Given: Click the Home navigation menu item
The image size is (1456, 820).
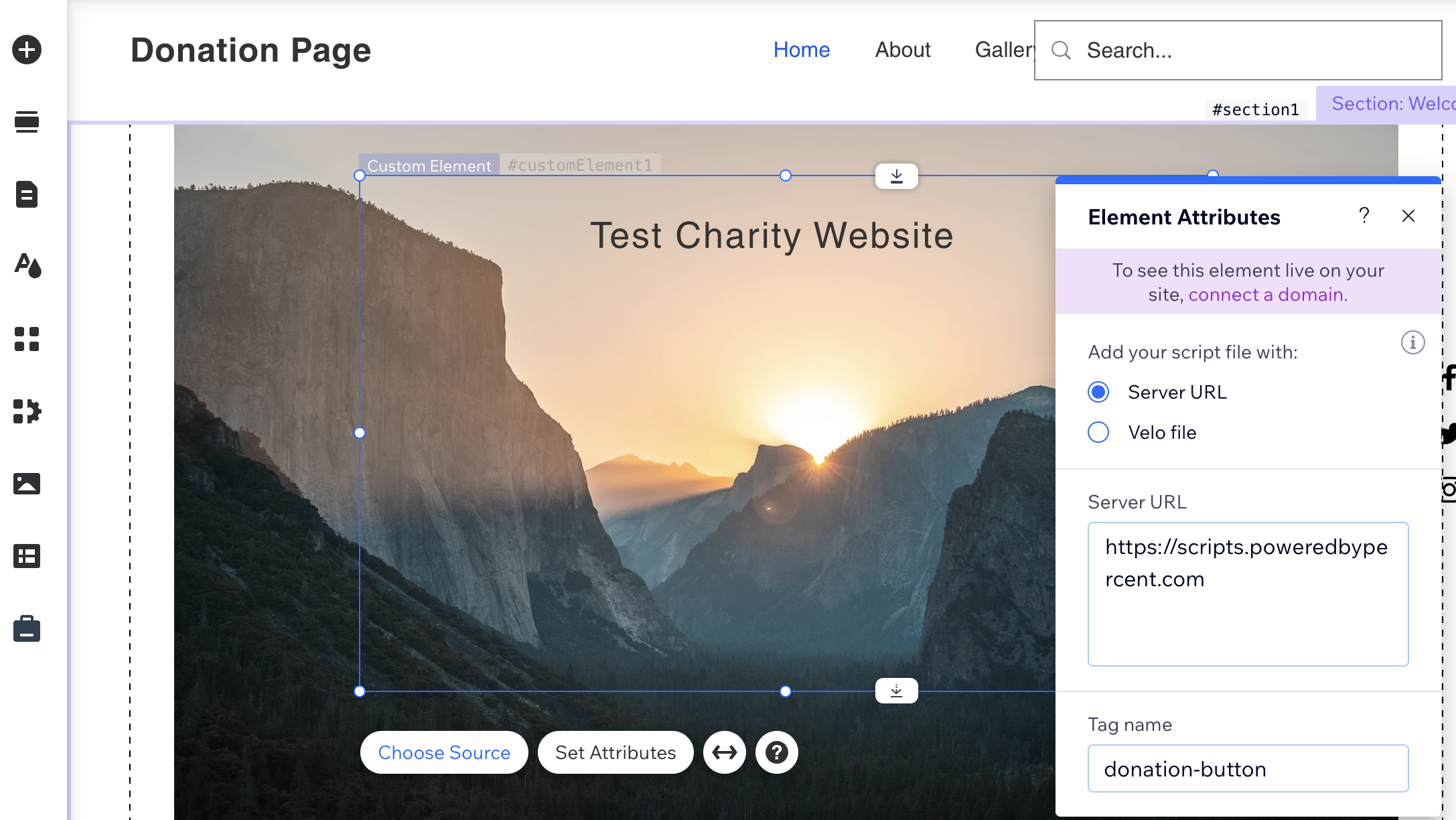Looking at the screenshot, I should pyautogui.click(x=801, y=50).
